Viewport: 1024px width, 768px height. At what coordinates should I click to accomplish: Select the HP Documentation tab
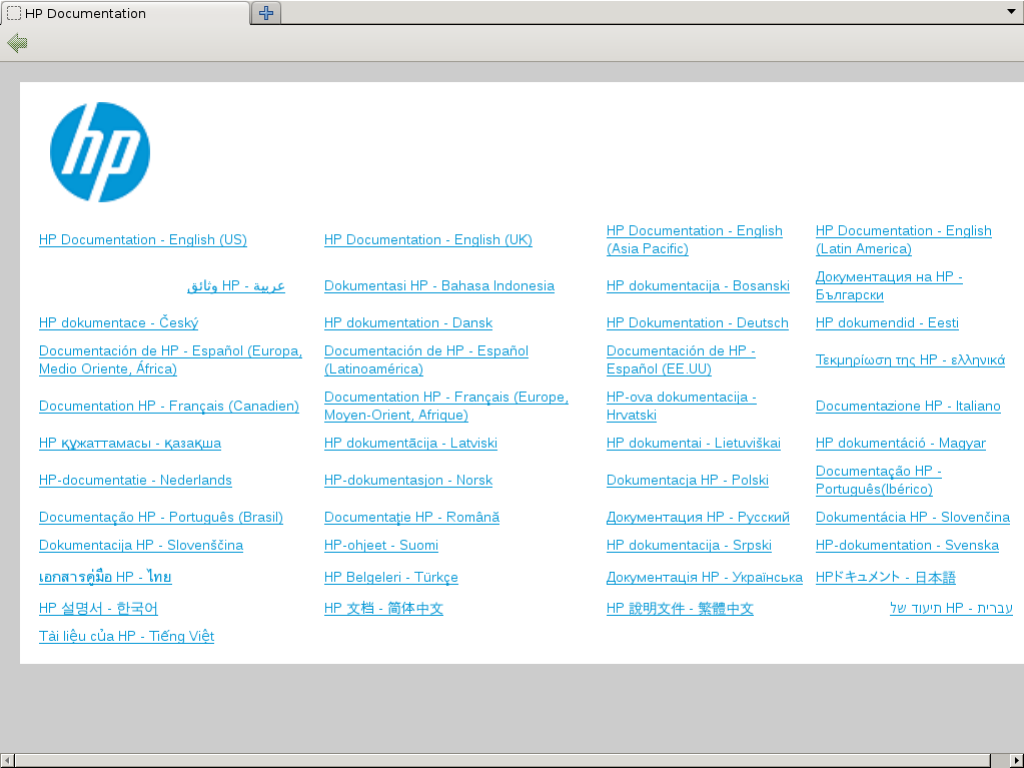coord(125,13)
